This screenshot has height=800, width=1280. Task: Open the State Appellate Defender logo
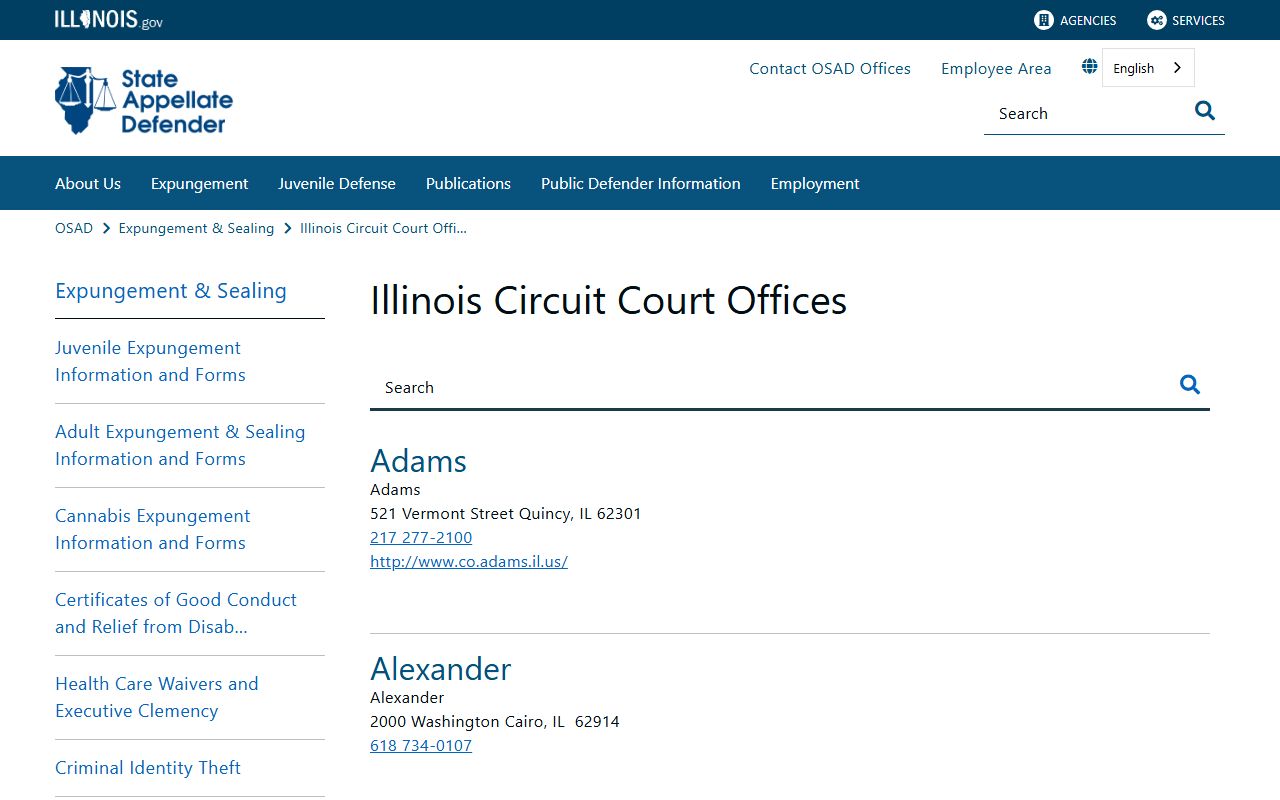pos(144,101)
